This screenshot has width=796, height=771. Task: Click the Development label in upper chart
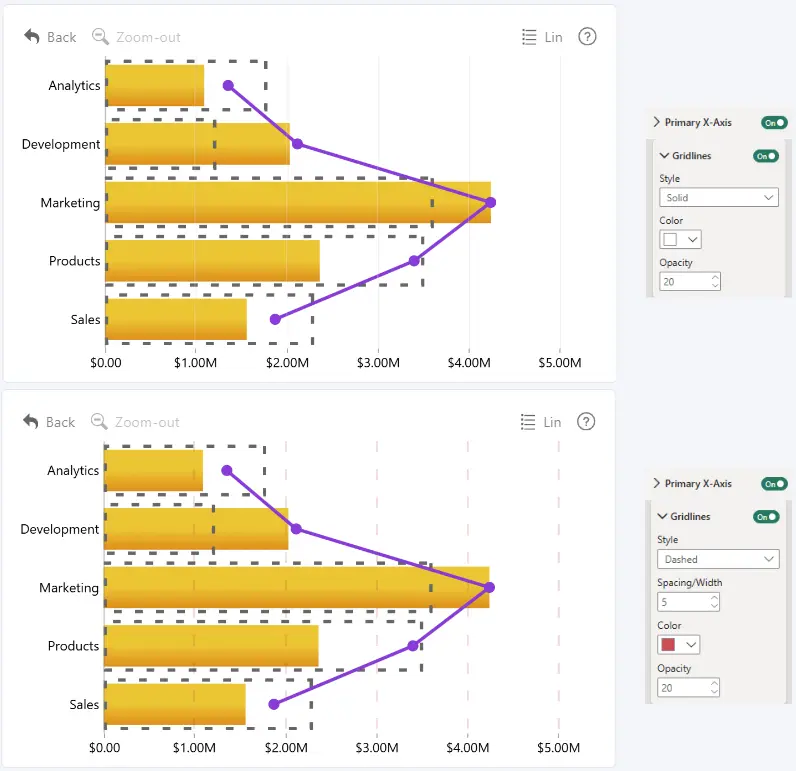61,144
